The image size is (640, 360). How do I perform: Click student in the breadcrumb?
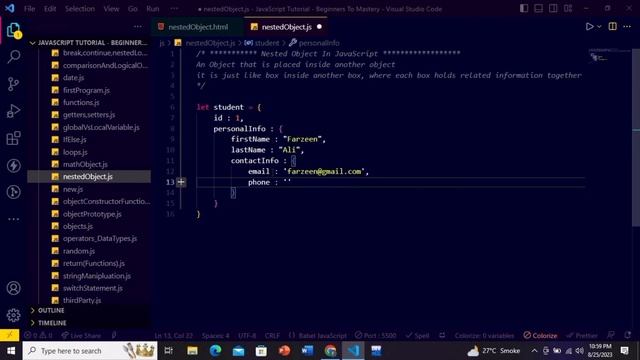tap(267, 43)
